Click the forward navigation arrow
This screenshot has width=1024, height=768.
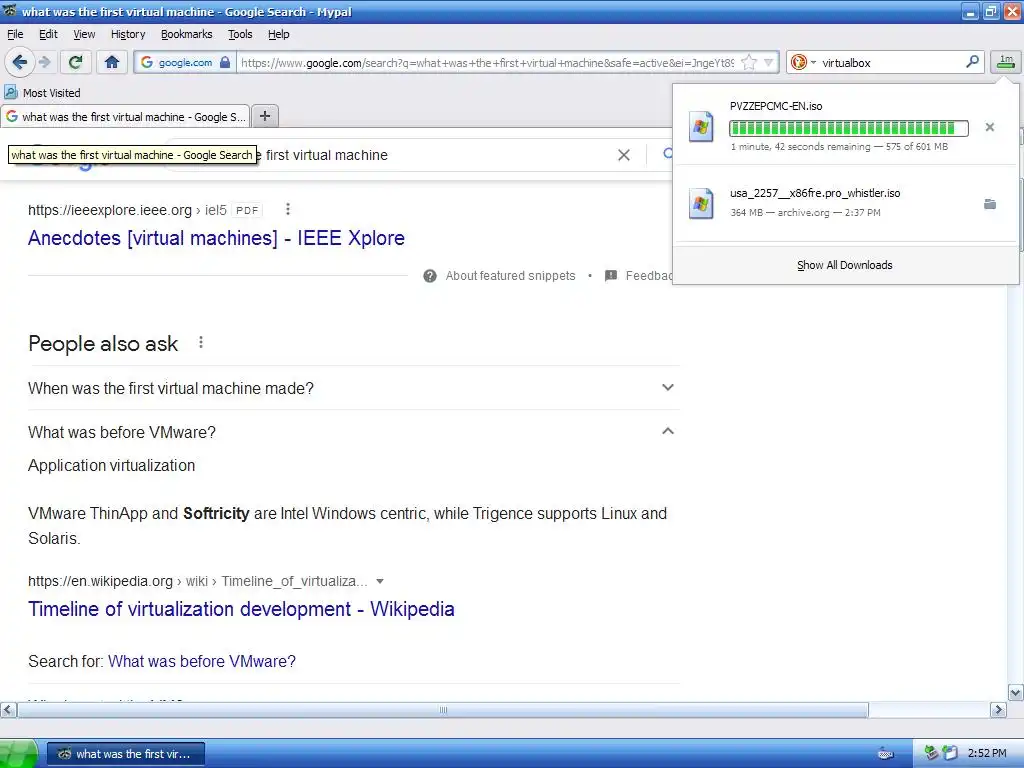[x=44, y=63]
